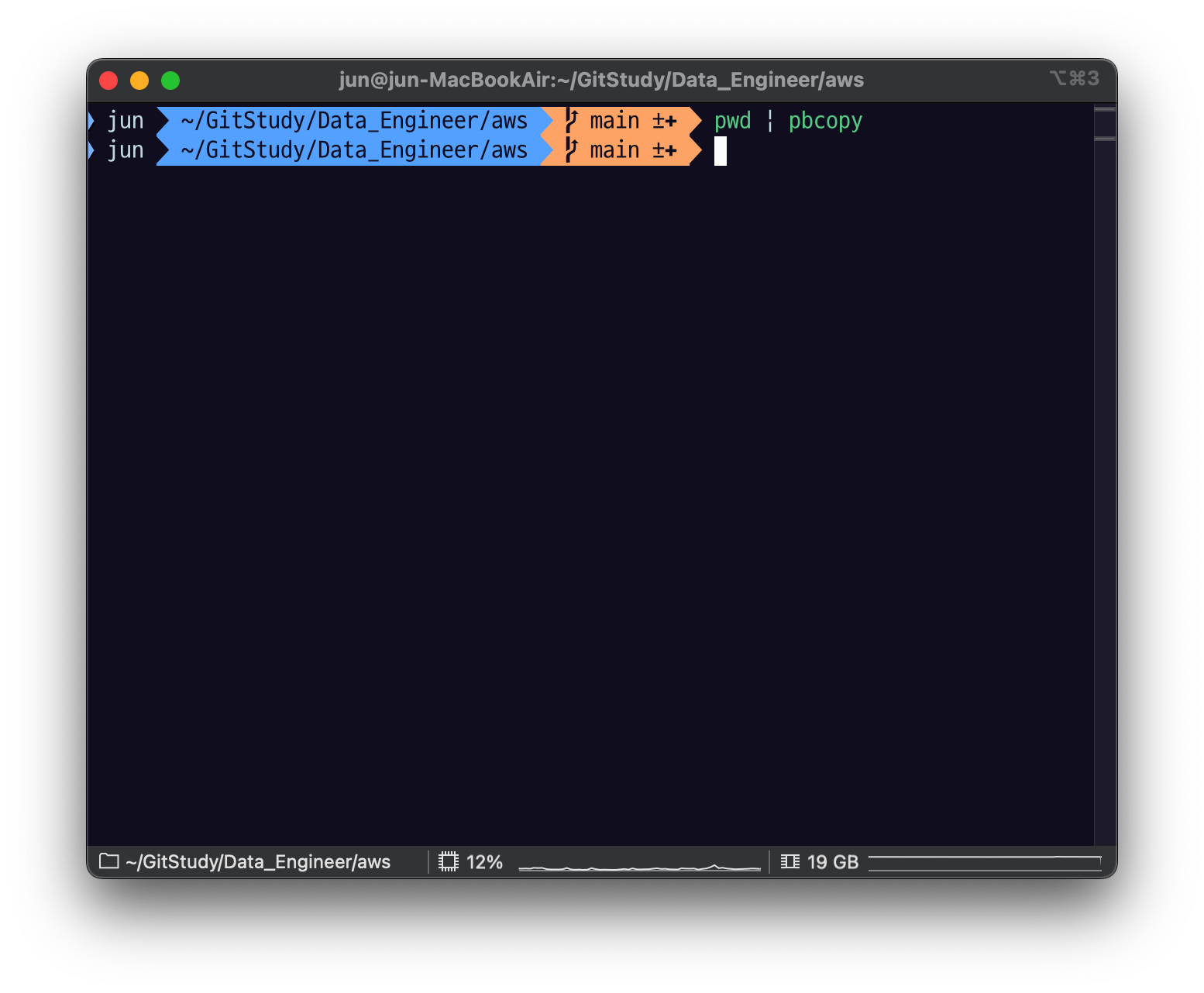Click the git branch icon on the second prompt line

point(572,150)
